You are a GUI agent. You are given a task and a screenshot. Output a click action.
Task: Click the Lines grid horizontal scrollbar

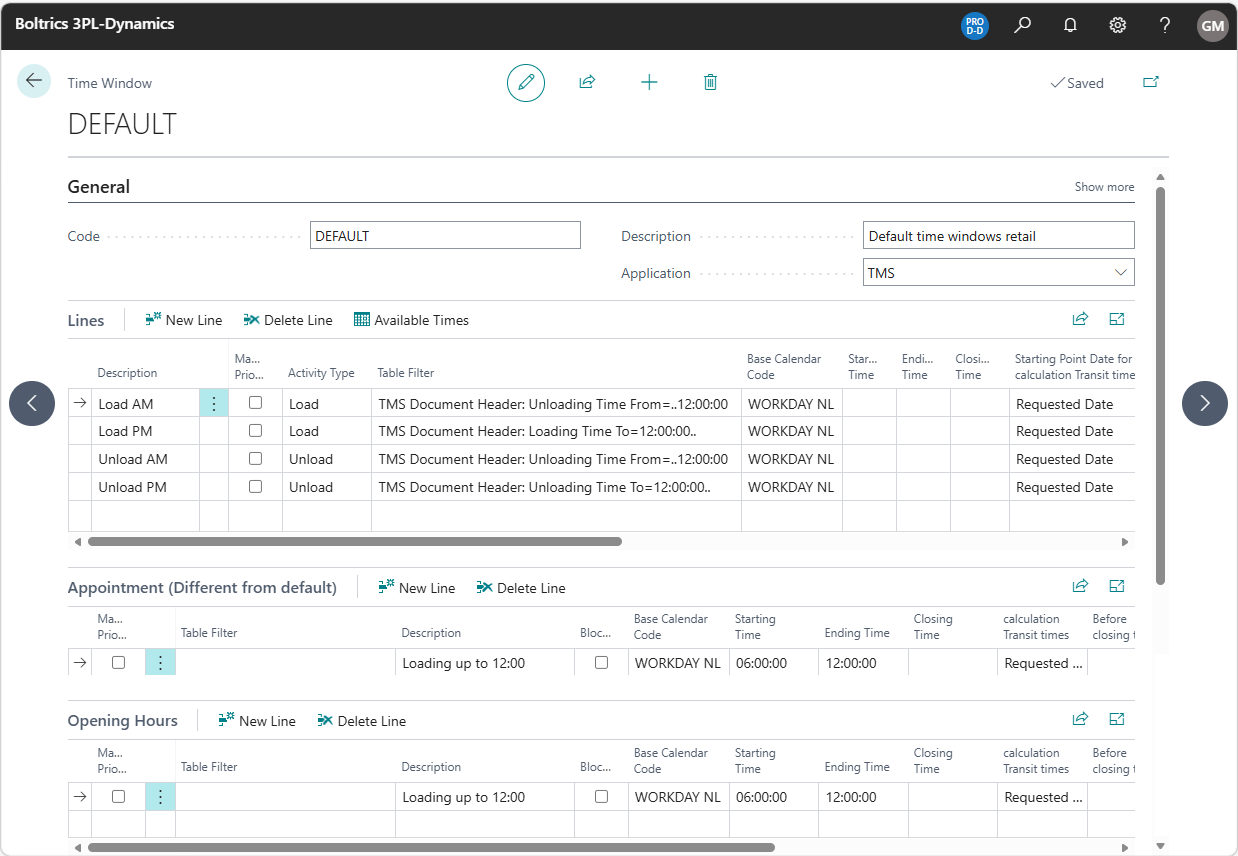pos(355,542)
